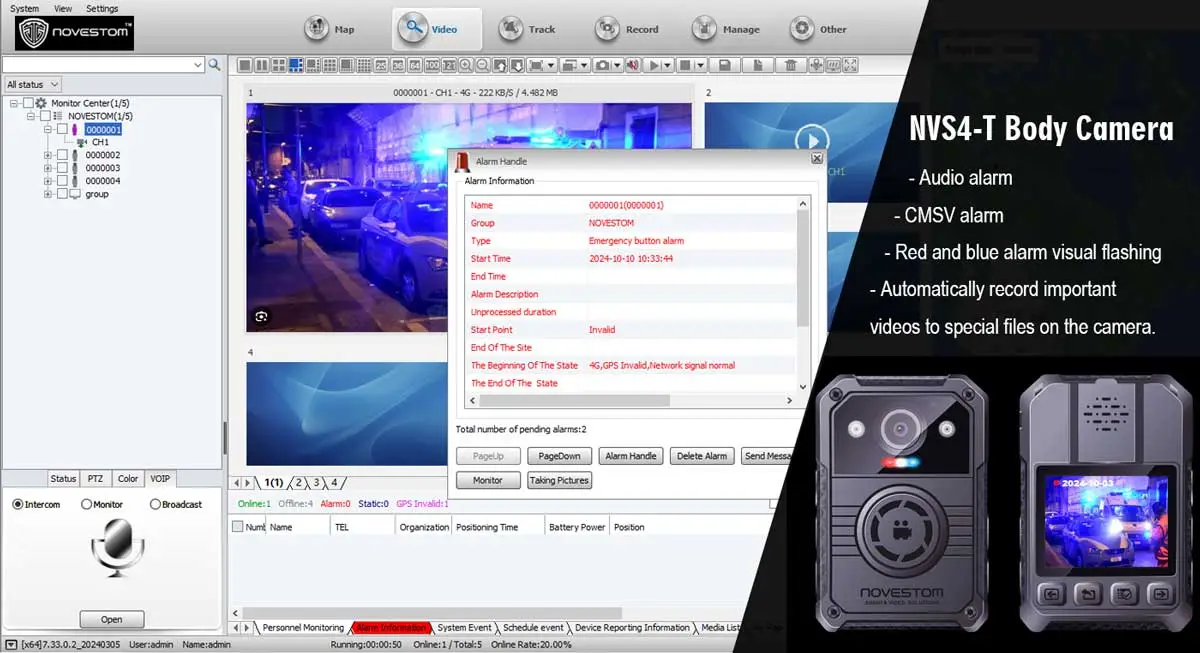Open the Manage module
This screenshot has height=653, width=1200.
726,29
